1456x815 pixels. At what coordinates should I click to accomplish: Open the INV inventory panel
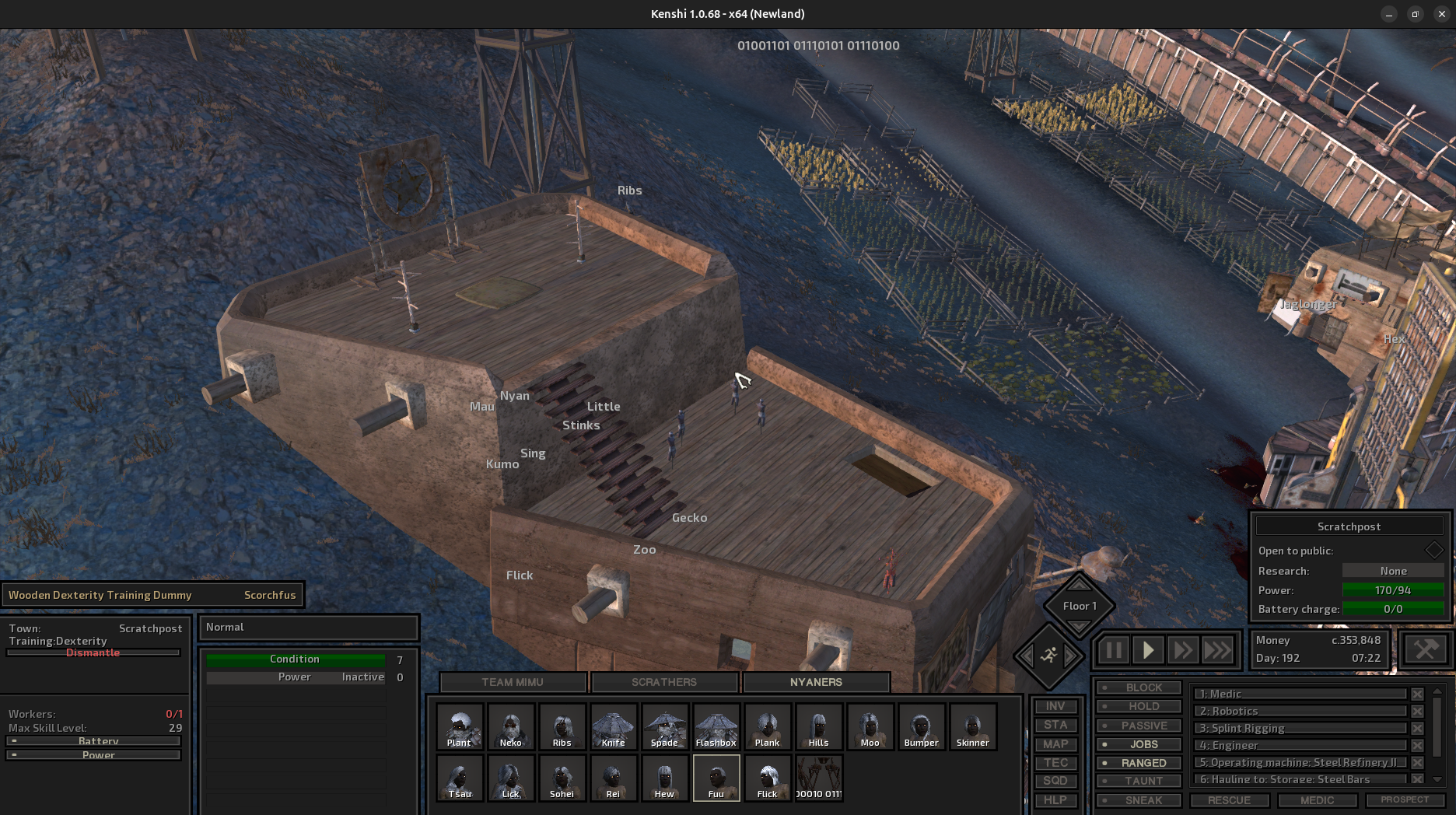pos(1055,706)
